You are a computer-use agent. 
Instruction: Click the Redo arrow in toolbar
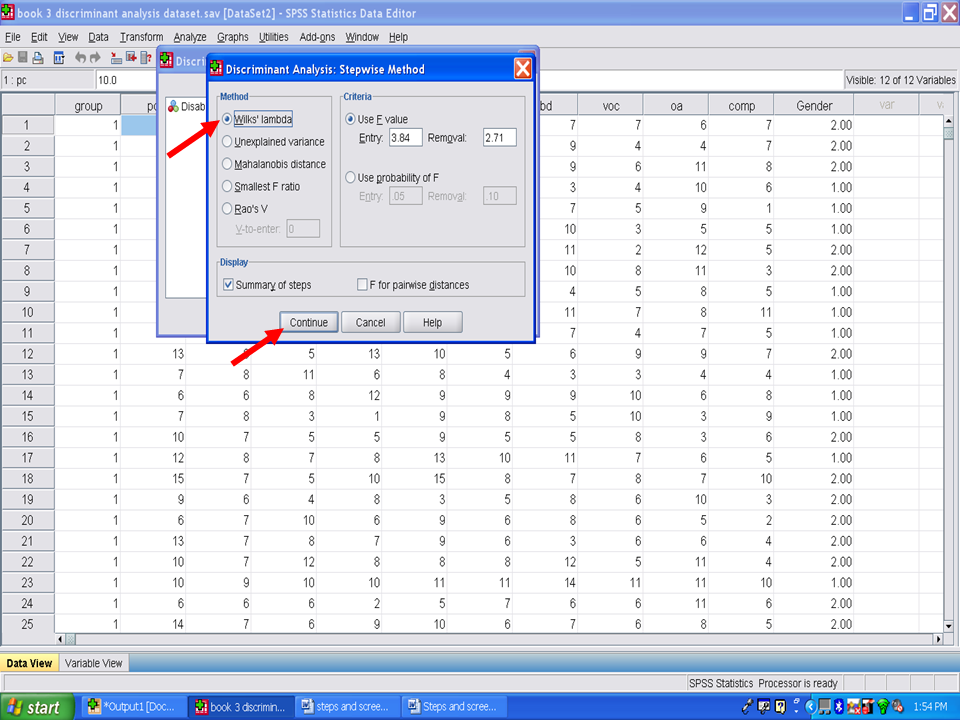95,58
